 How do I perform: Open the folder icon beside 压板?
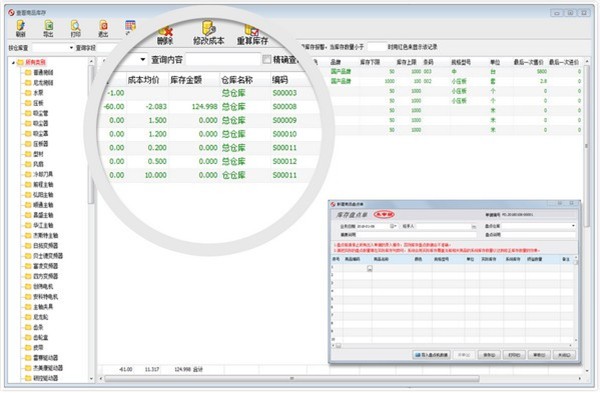click(28, 103)
